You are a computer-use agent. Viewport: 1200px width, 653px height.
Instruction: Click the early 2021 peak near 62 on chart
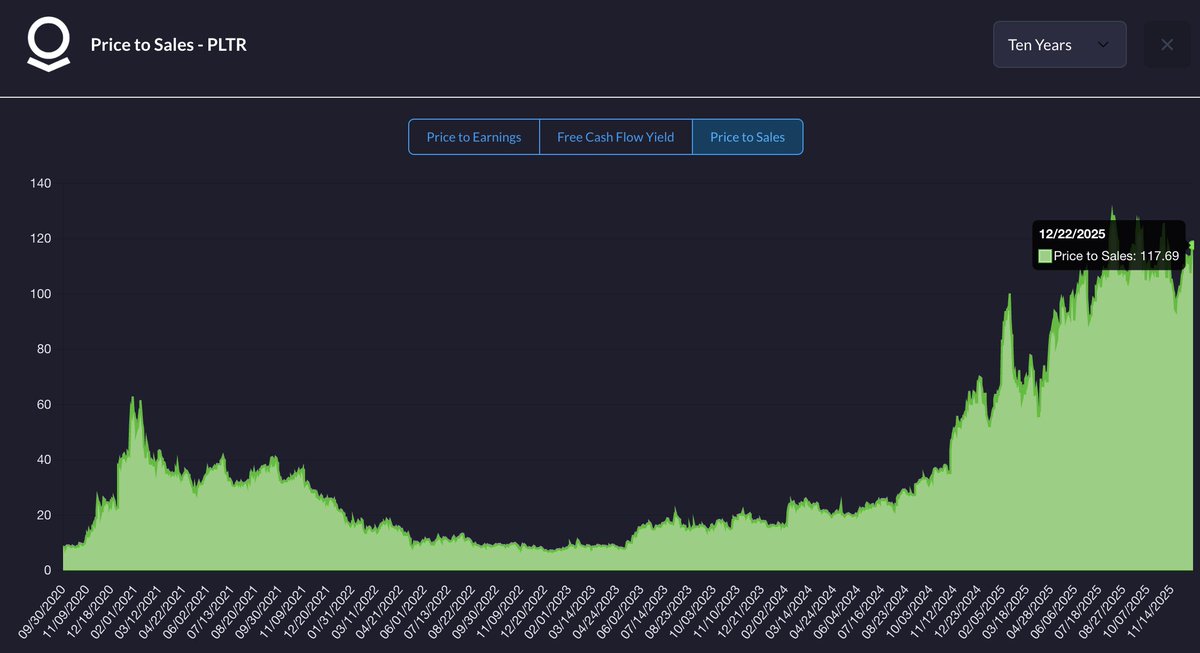click(132, 398)
